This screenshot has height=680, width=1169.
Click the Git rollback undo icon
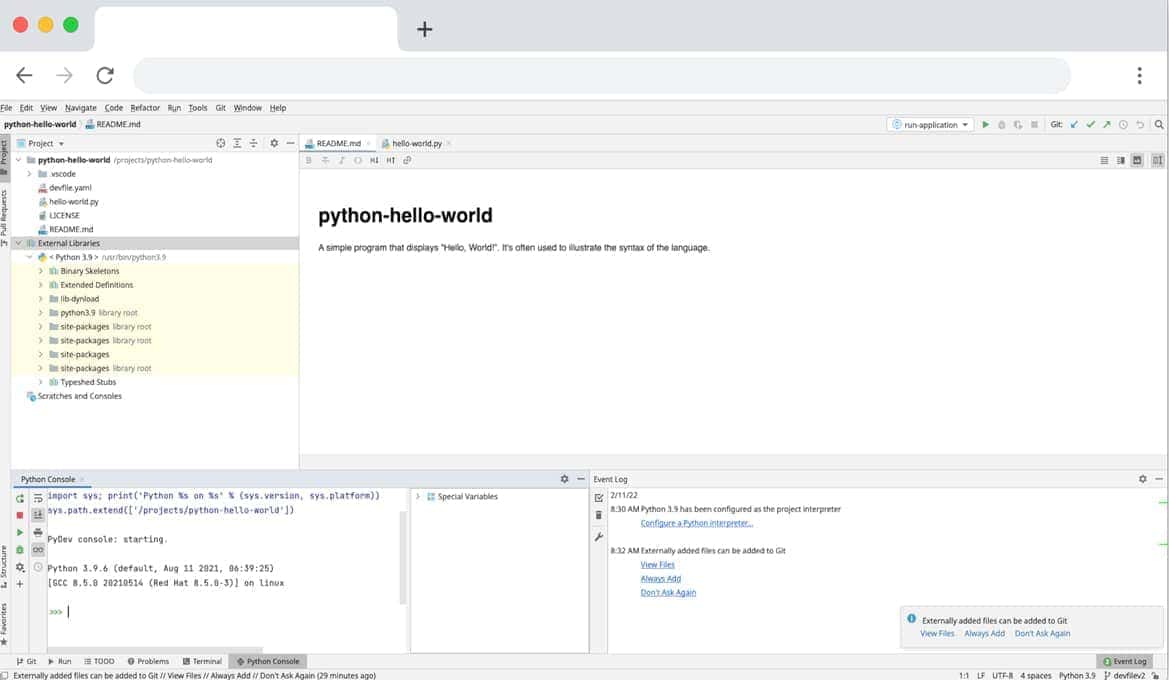coord(1140,125)
